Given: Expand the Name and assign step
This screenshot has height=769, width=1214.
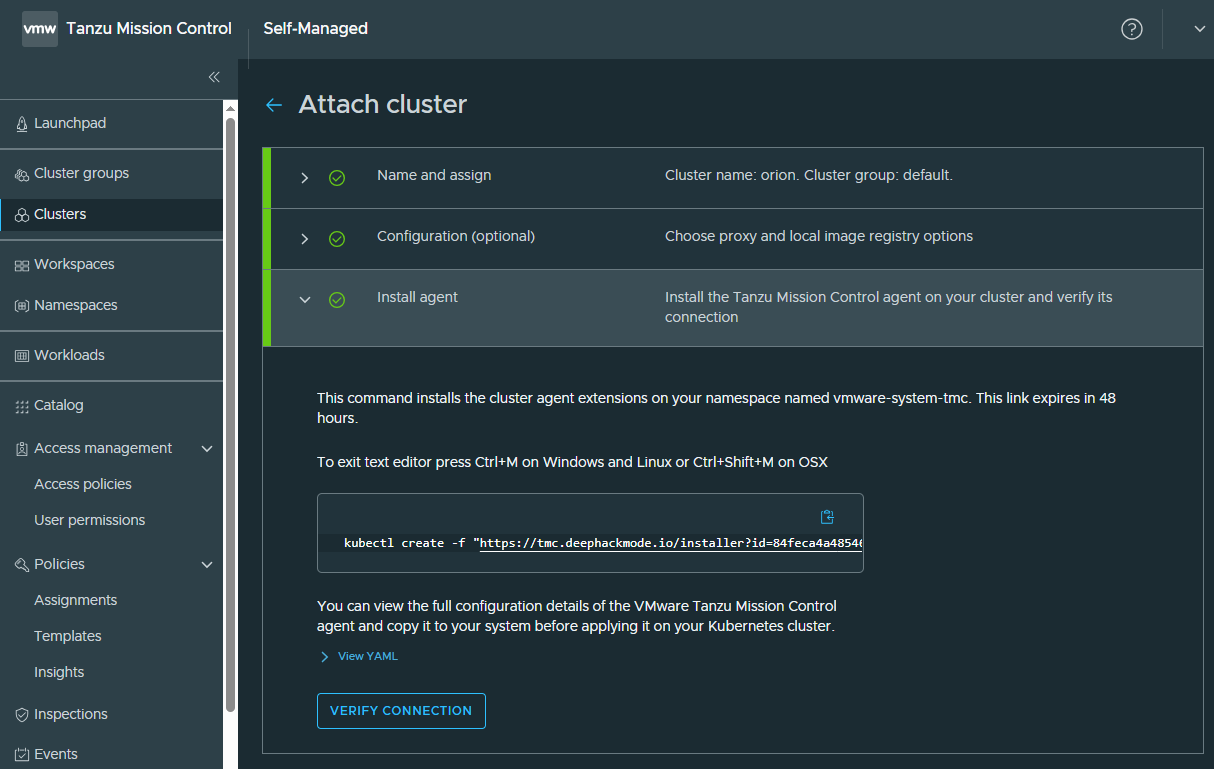Looking at the screenshot, I should 305,178.
